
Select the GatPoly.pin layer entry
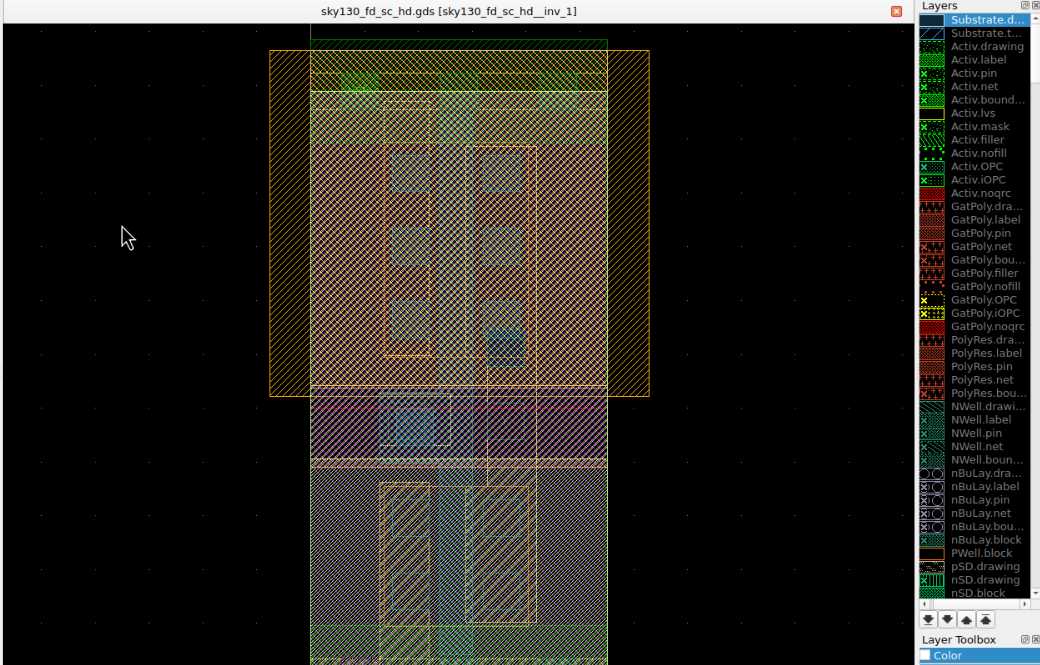pyautogui.click(x=980, y=233)
